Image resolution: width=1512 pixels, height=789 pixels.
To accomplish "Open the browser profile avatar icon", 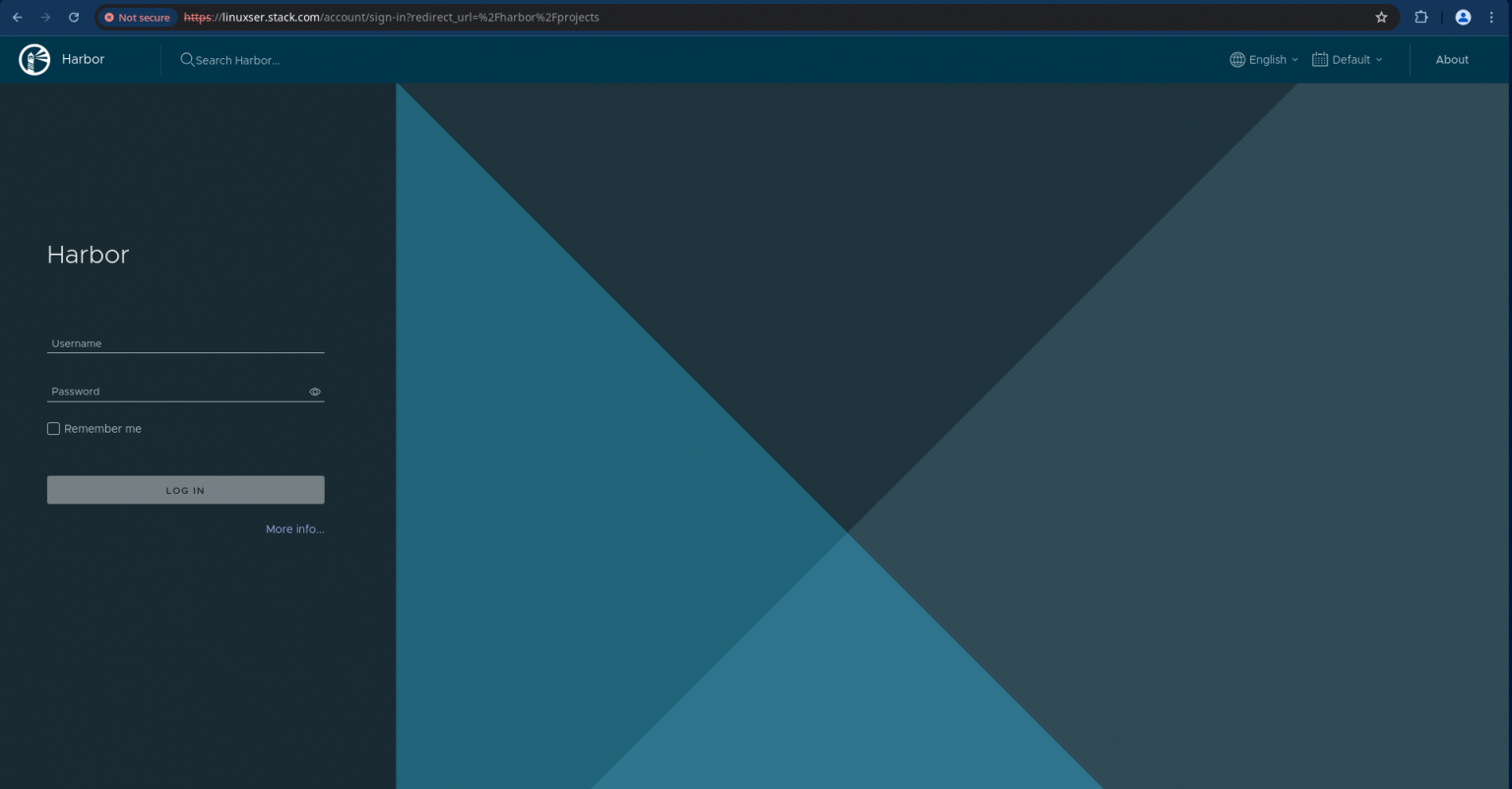I will click(1463, 18).
